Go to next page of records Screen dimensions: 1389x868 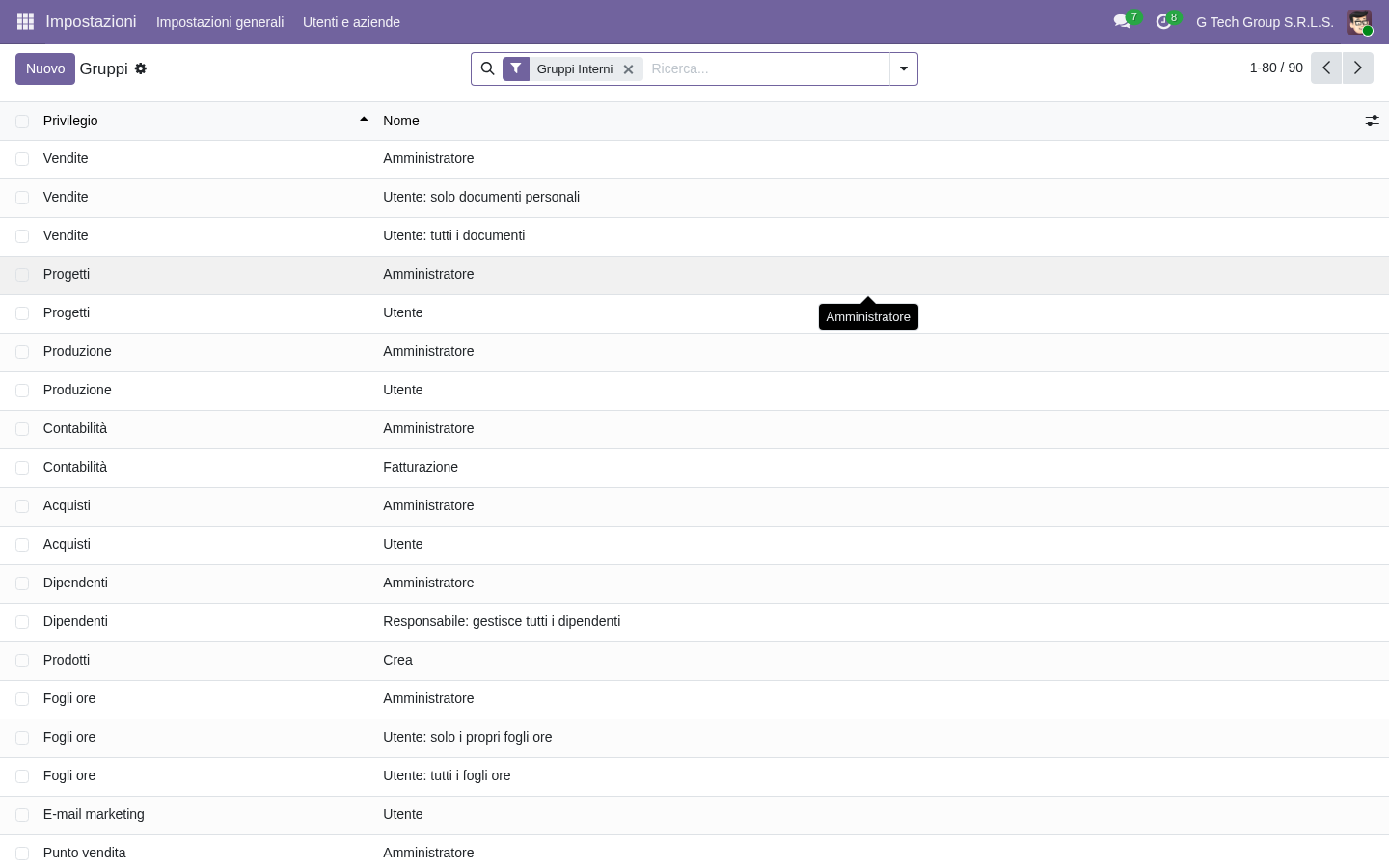pos(1357,68)
